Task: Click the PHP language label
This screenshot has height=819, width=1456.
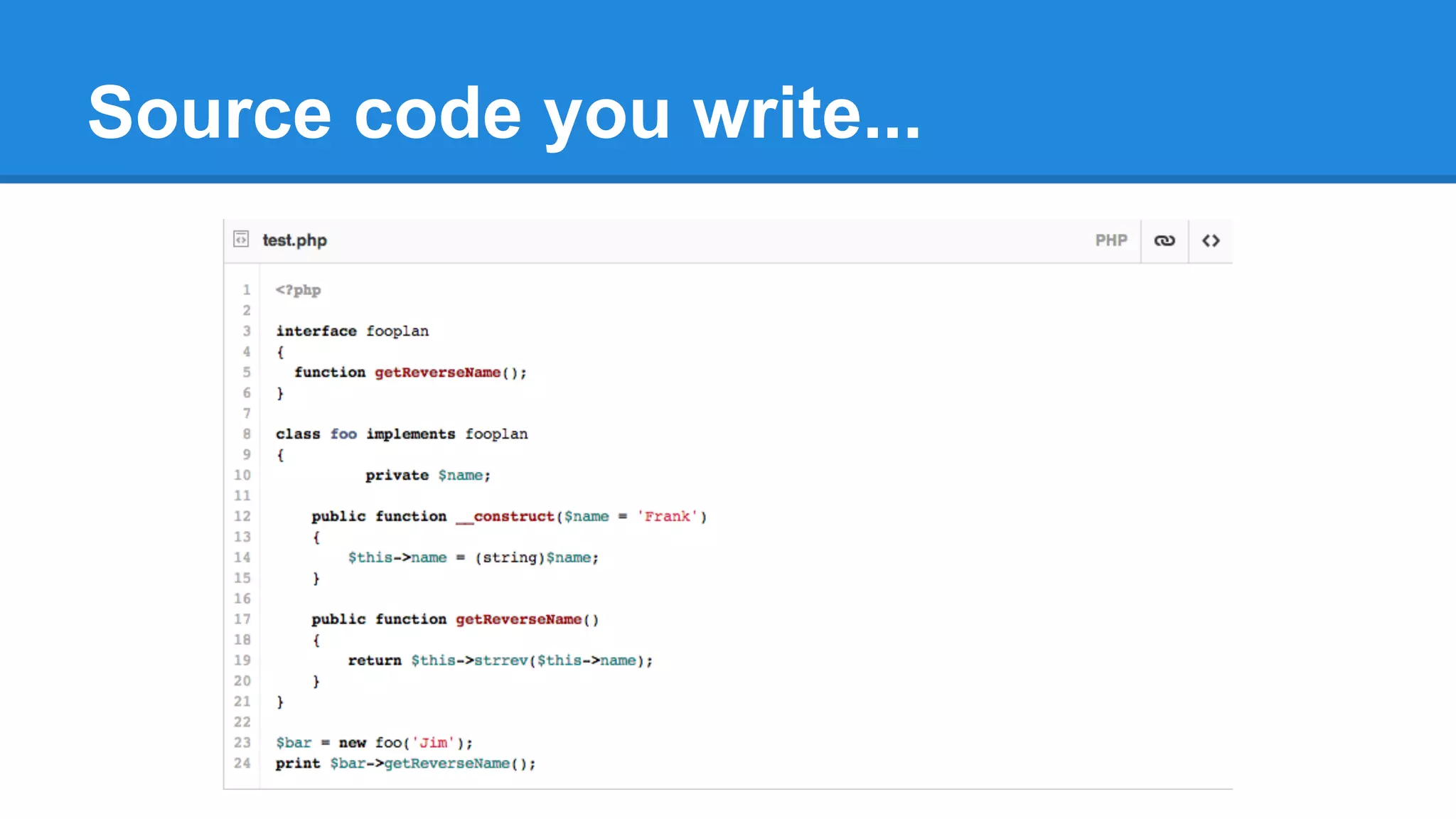Action: tap(1111, 240)
